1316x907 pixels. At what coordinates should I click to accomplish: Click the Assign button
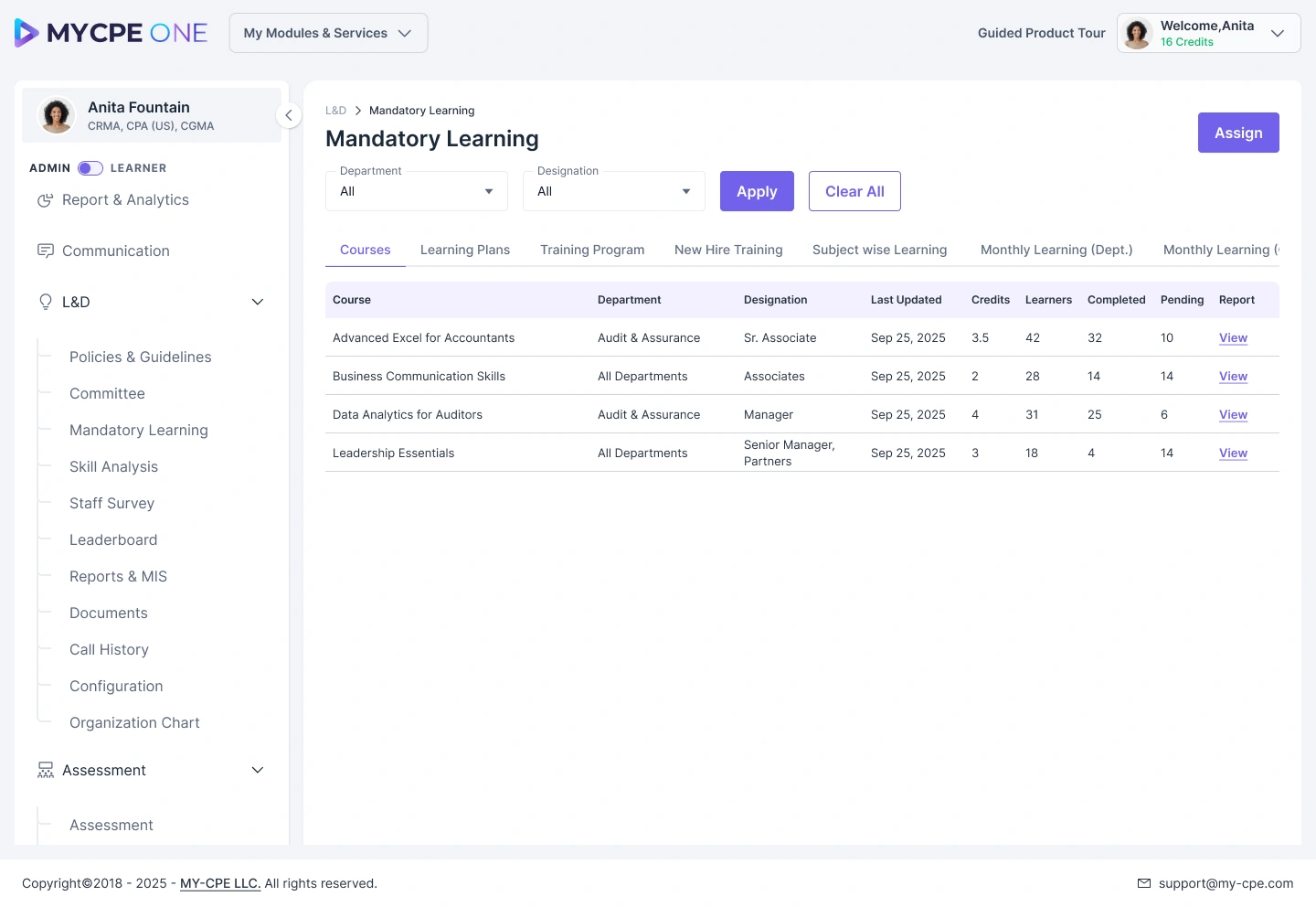pyautogui.click(x=1238, y=133)
